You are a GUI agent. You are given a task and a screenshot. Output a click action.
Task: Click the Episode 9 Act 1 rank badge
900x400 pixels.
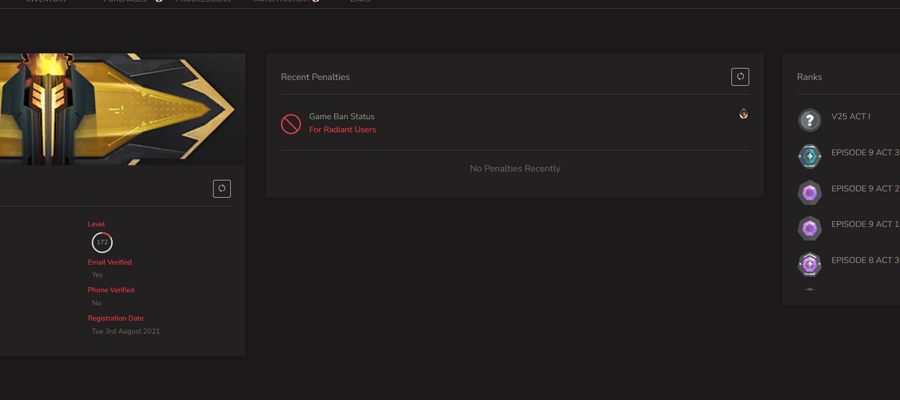point(809,228)
